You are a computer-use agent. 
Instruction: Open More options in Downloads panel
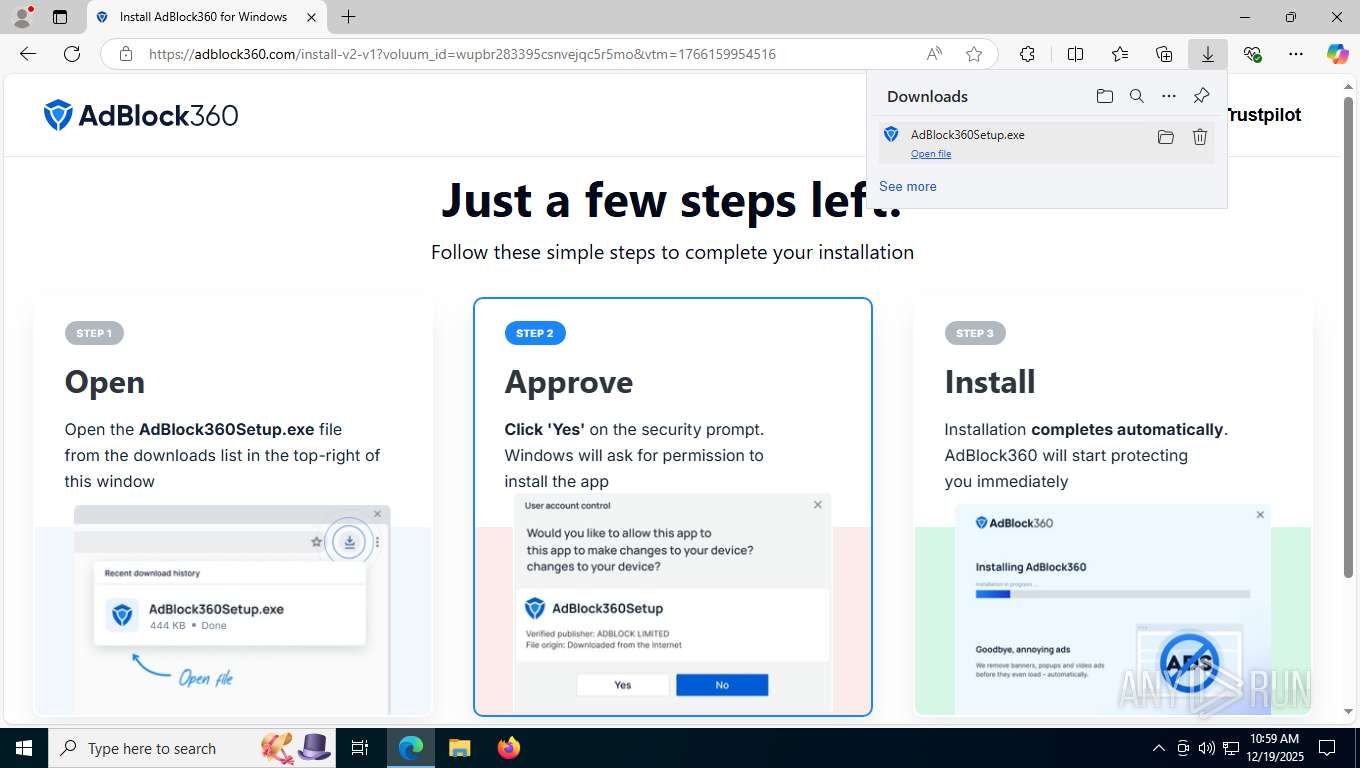coord(1169,96)
